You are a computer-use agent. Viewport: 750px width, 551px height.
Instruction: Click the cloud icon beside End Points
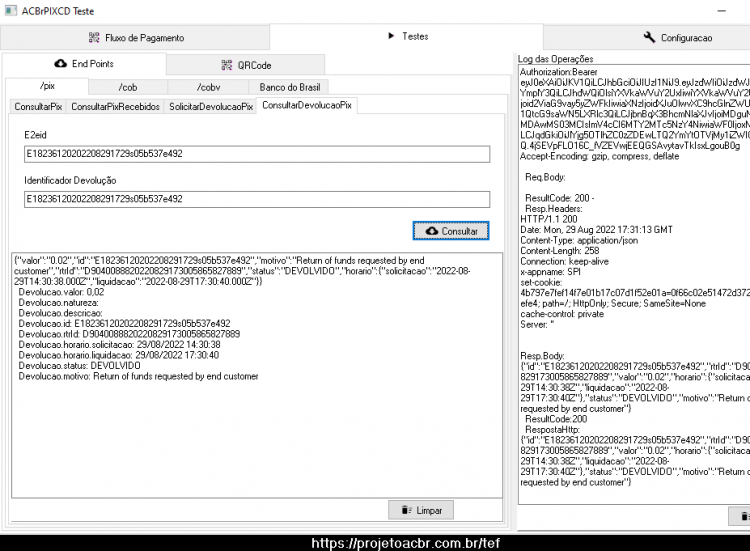(x=61, y=64)
